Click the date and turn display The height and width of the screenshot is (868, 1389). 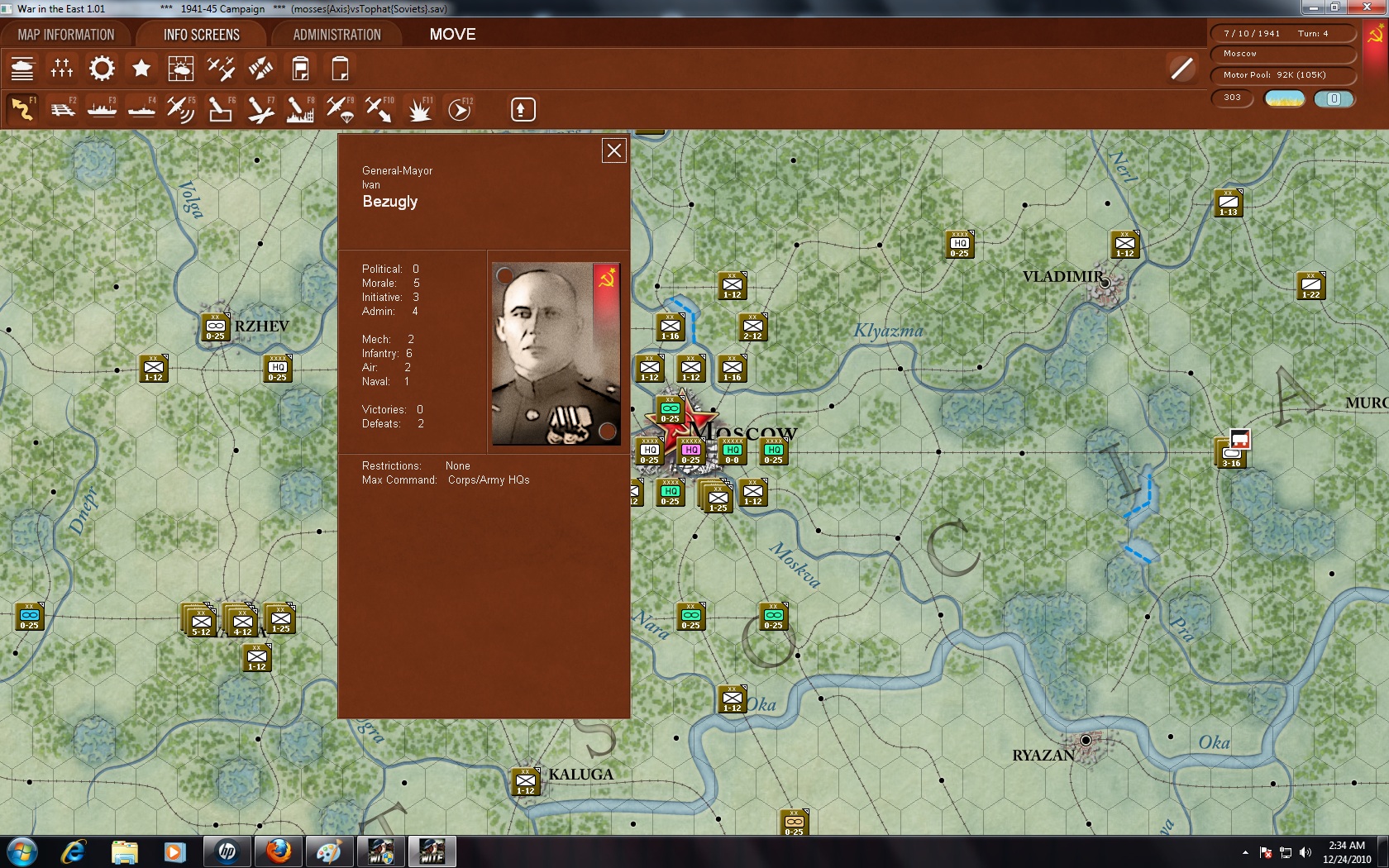tap(1283, 34)
